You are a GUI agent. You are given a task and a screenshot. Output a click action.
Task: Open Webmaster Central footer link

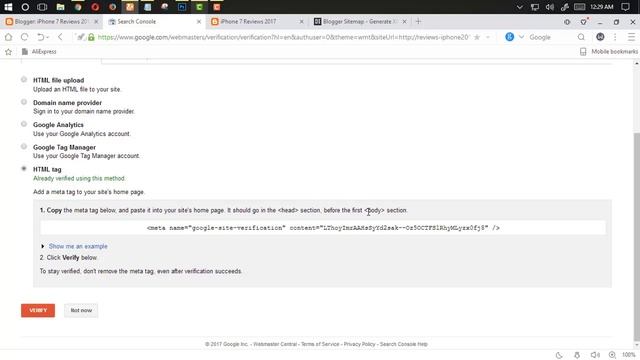tap(275, 344)
